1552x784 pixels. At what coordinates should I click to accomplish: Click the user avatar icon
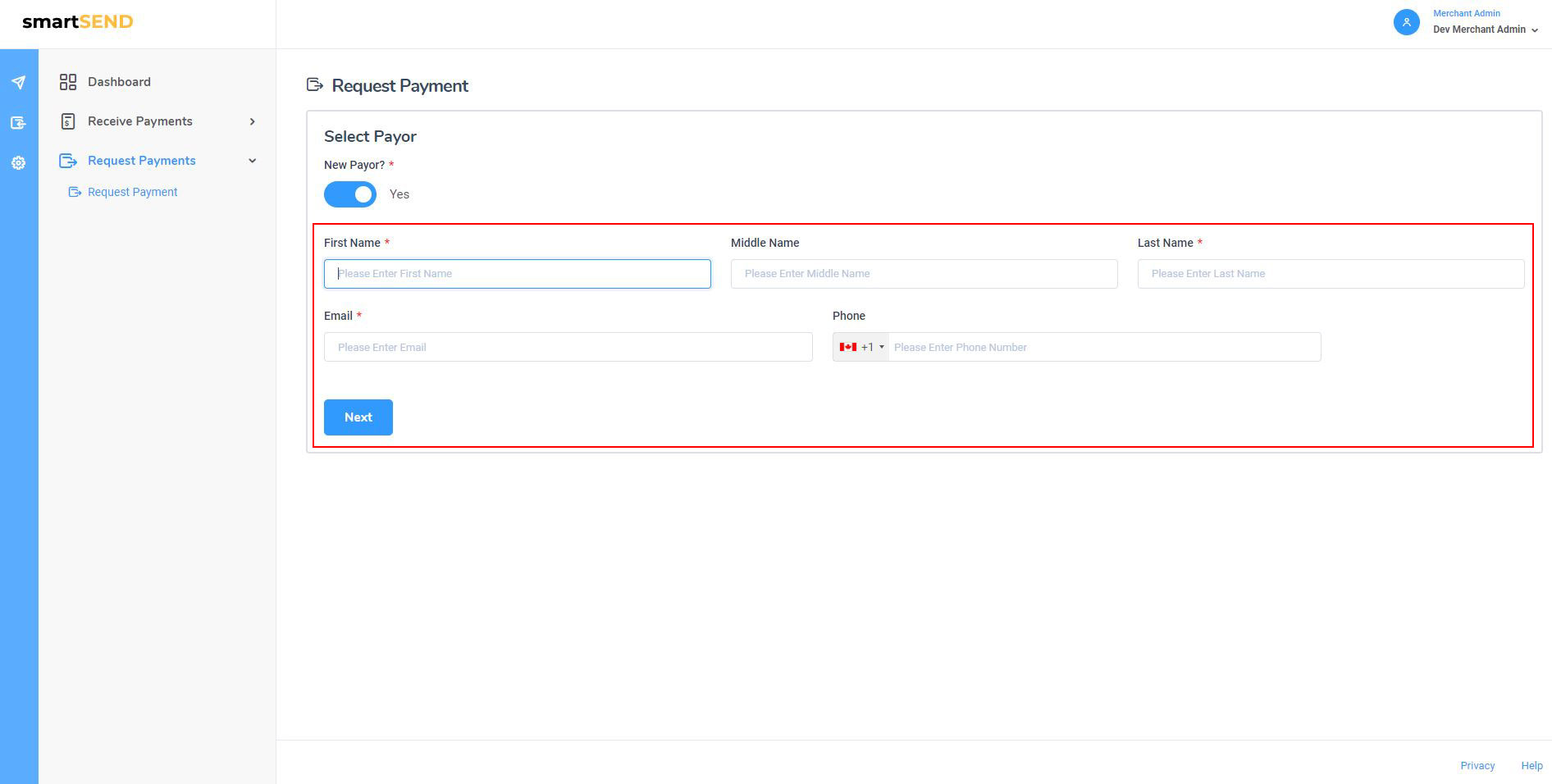coord(1406,22)
